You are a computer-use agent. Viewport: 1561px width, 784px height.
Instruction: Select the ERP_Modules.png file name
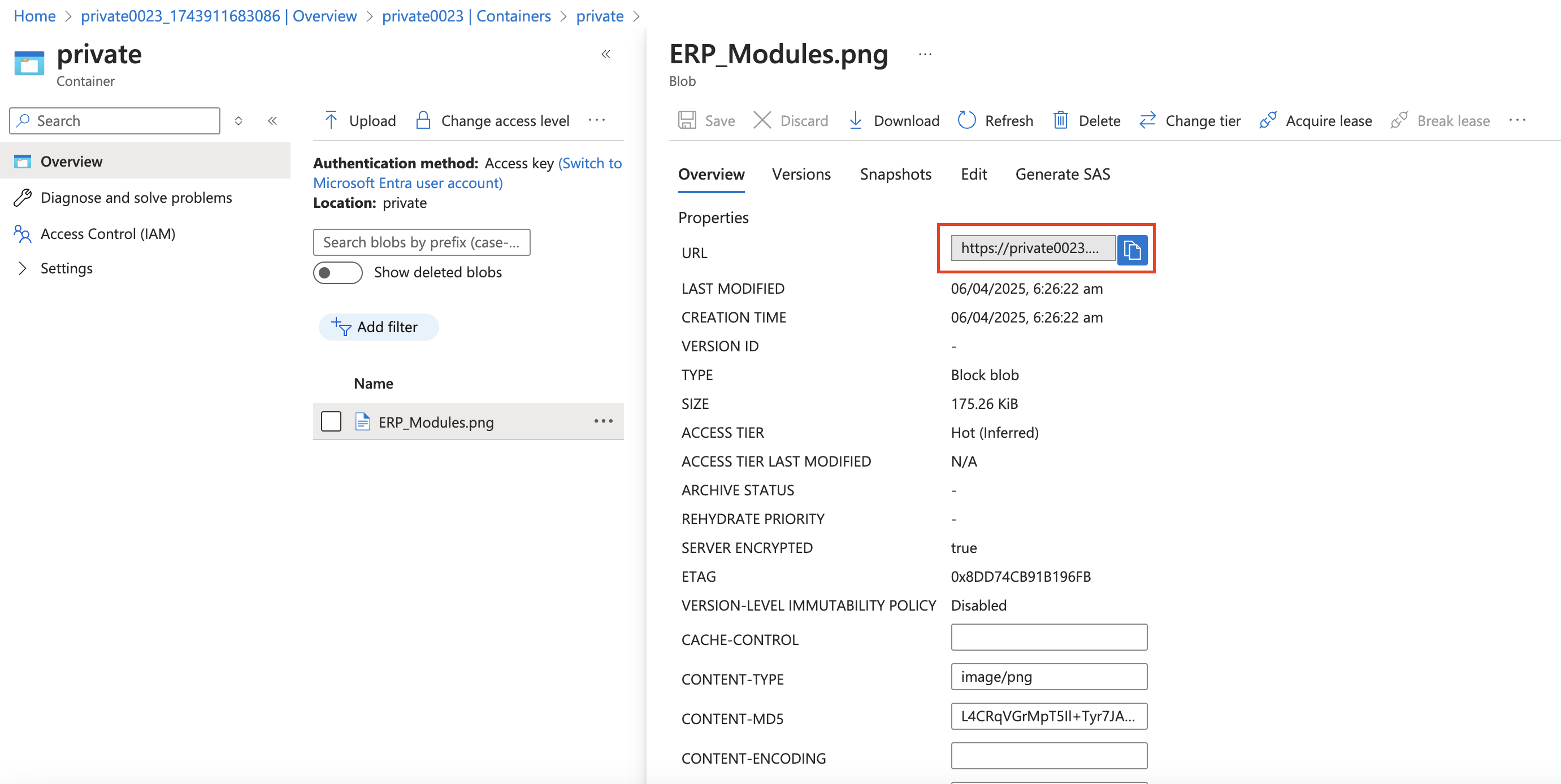point(436,422)
